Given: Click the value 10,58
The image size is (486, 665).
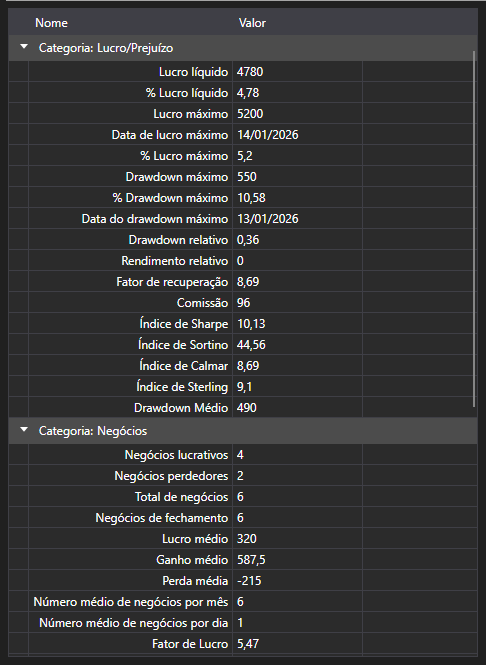Looking at the screenshot, I should click(x=251, y=198).
